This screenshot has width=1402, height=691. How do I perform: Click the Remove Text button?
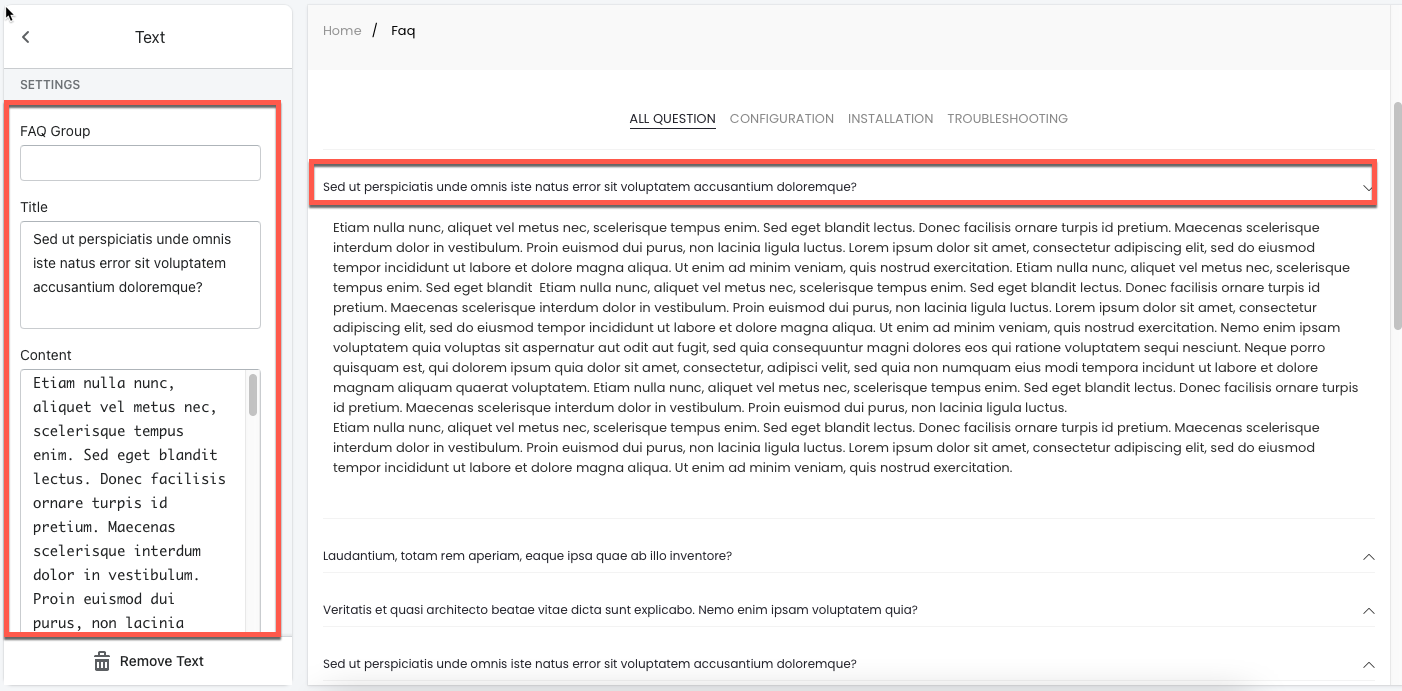point(148,661)
